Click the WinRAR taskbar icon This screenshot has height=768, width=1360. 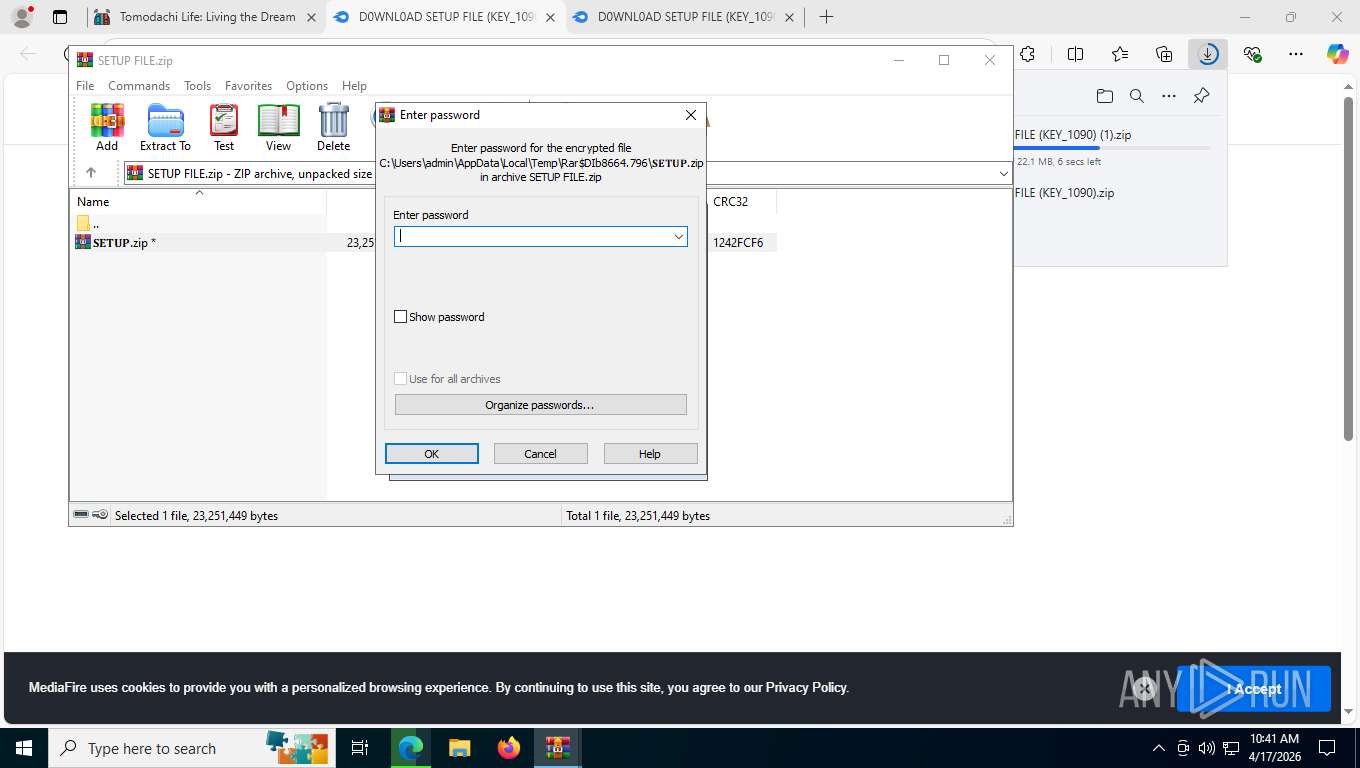(x=557, y=748)
